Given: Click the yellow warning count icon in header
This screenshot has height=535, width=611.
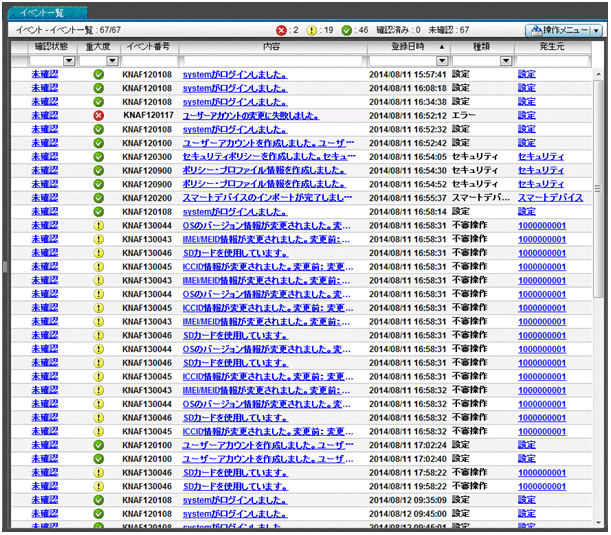Looking at the screenshot, I should click(312, 31).
